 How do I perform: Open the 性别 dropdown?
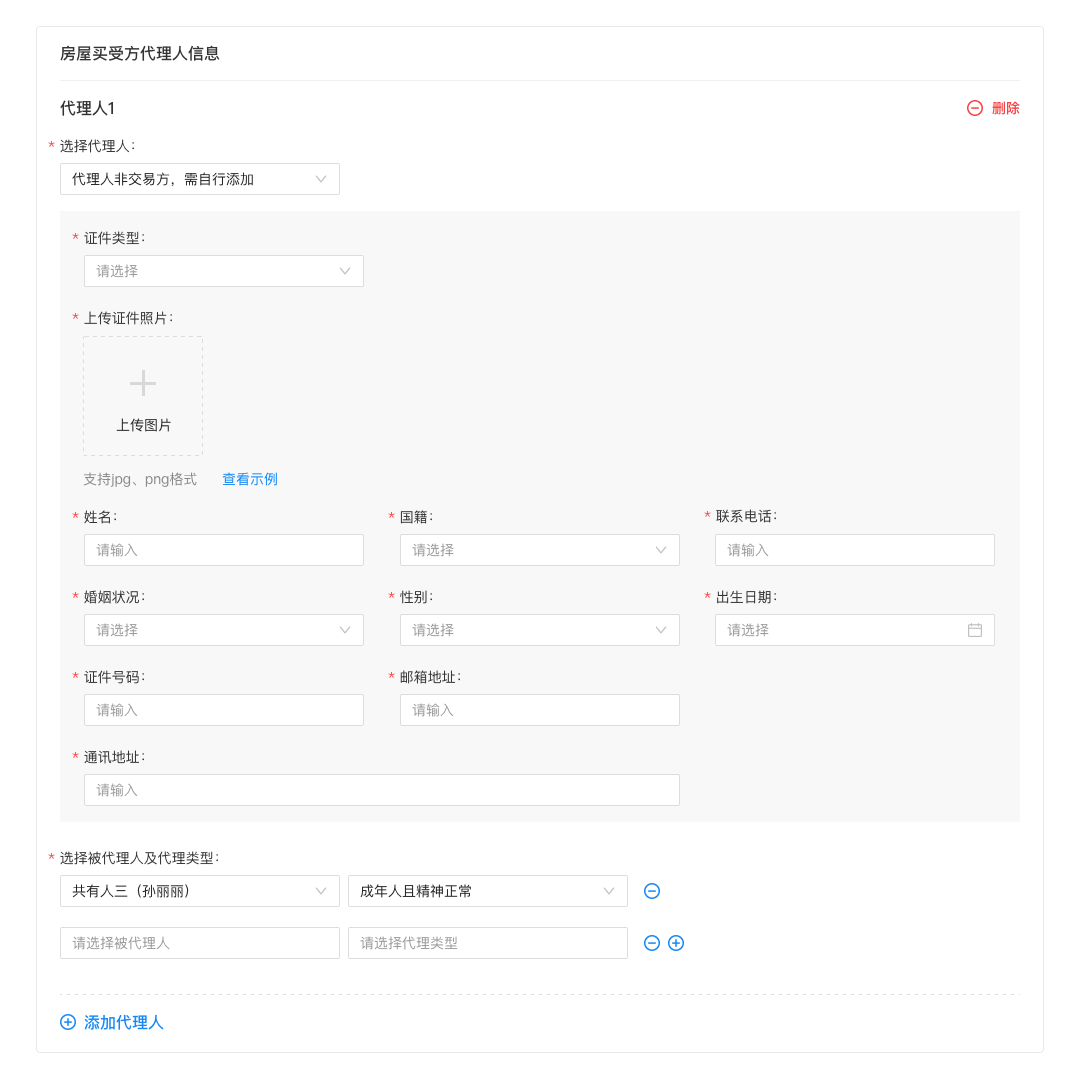[x=539, y=630]
